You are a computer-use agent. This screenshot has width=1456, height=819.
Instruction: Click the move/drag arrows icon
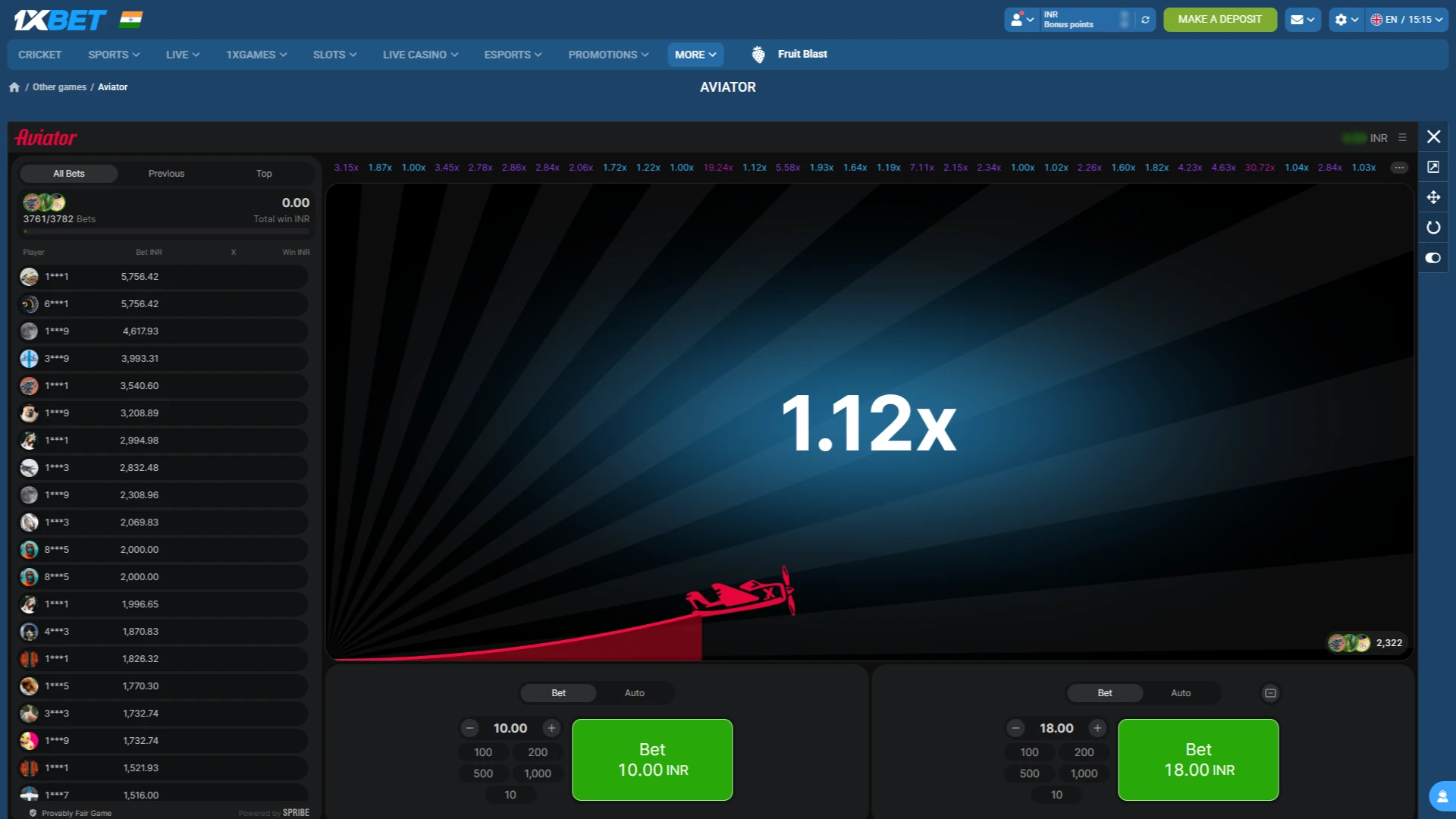coord(1433,197)
